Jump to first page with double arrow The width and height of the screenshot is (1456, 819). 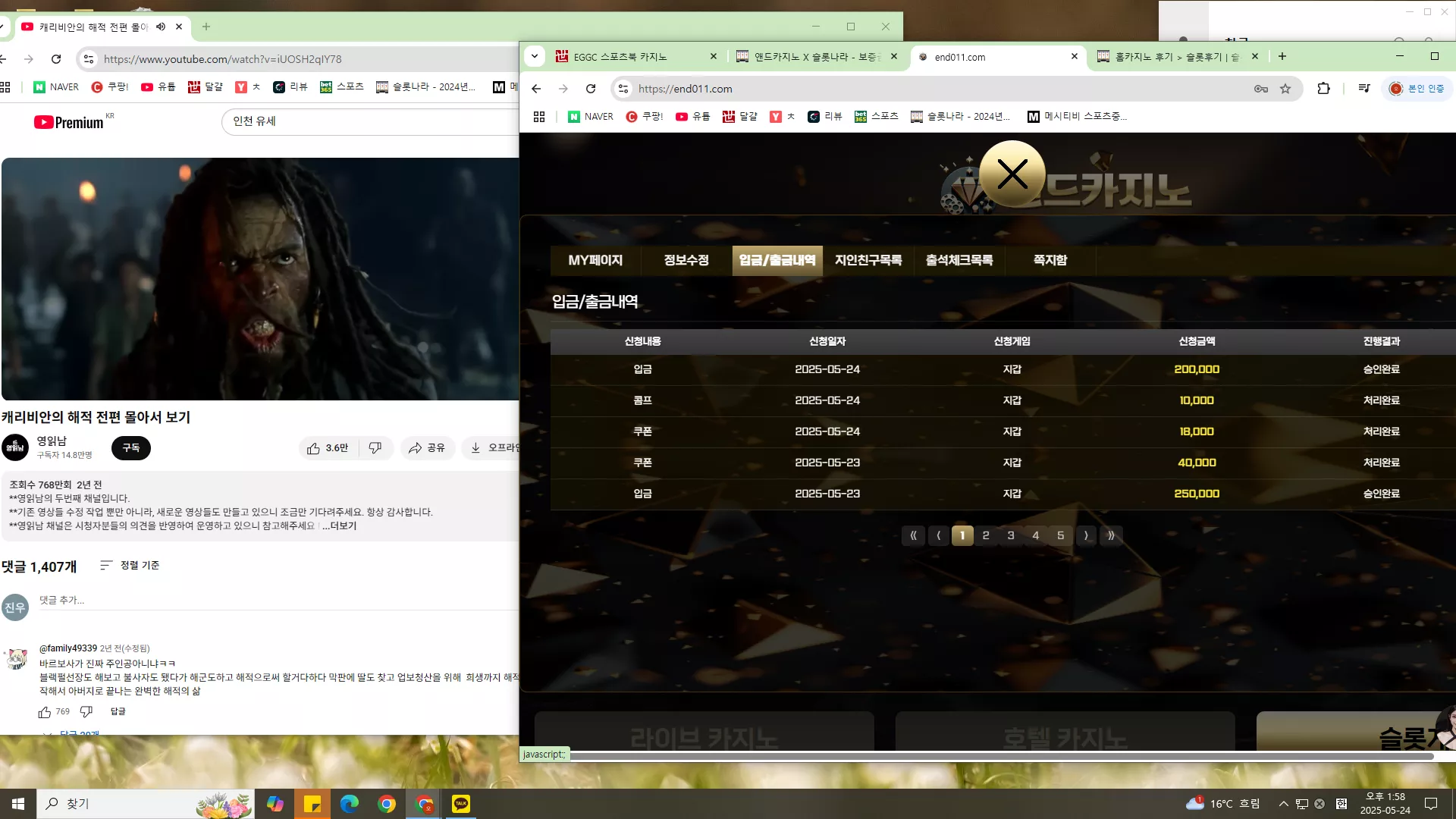point(913,535)
